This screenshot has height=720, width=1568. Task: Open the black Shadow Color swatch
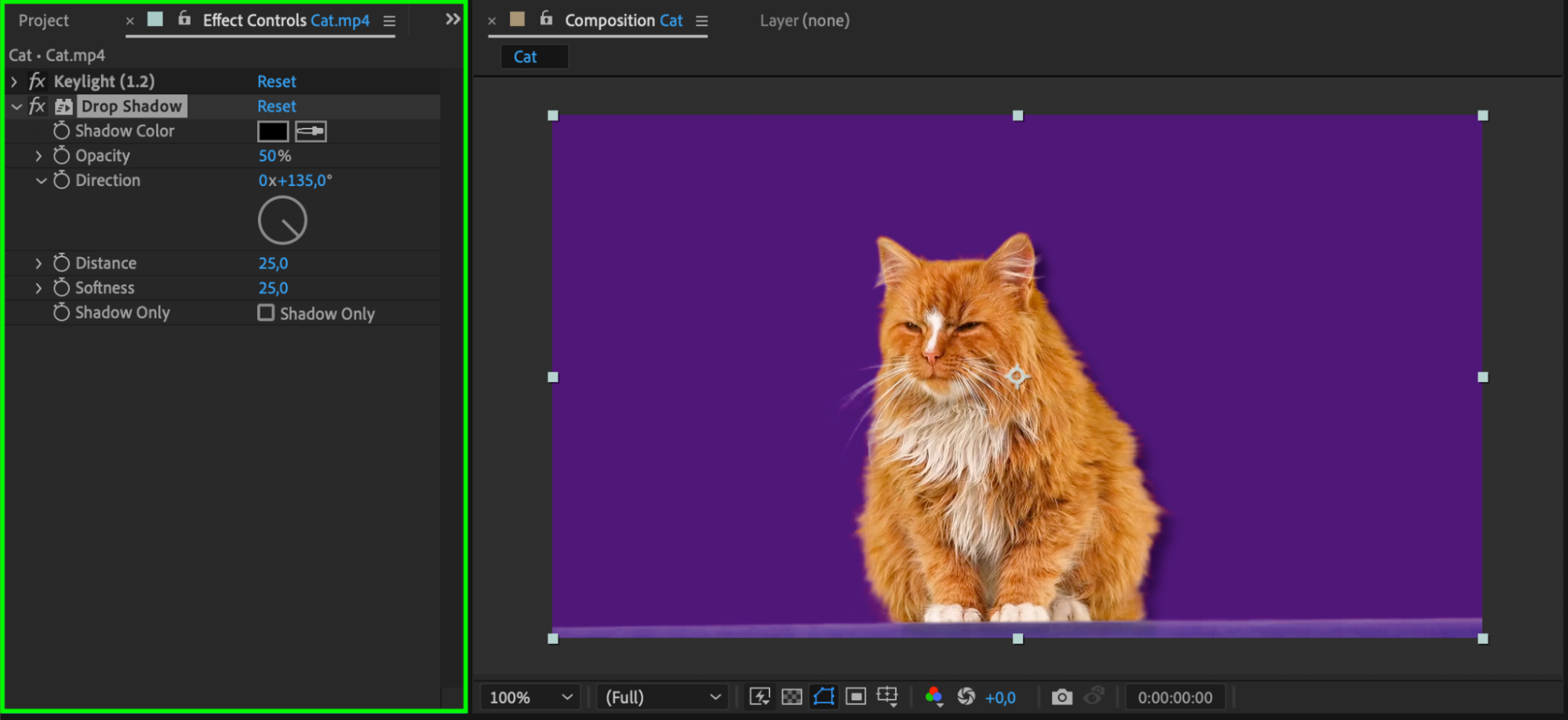(x=273, y=131)
